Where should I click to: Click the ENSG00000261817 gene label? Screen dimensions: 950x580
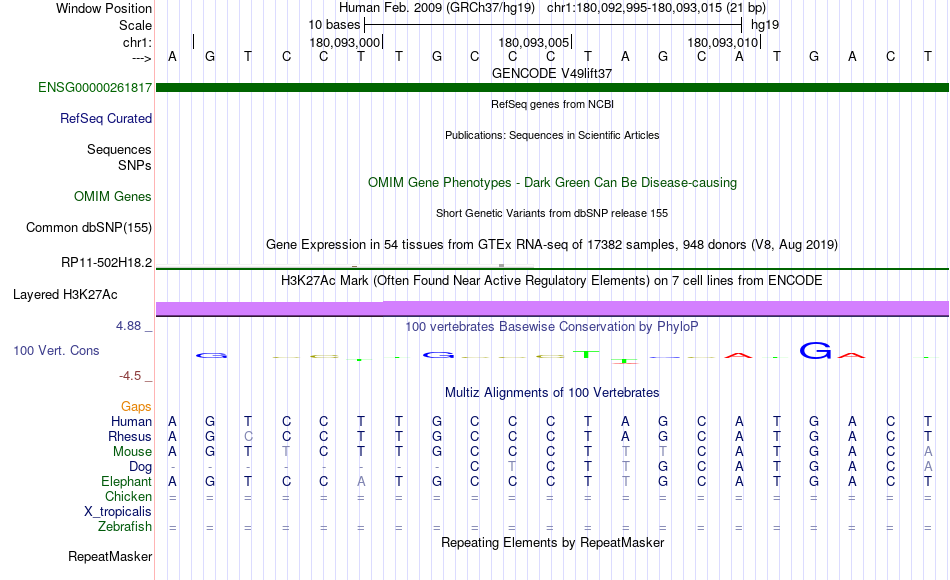[95, 87]
